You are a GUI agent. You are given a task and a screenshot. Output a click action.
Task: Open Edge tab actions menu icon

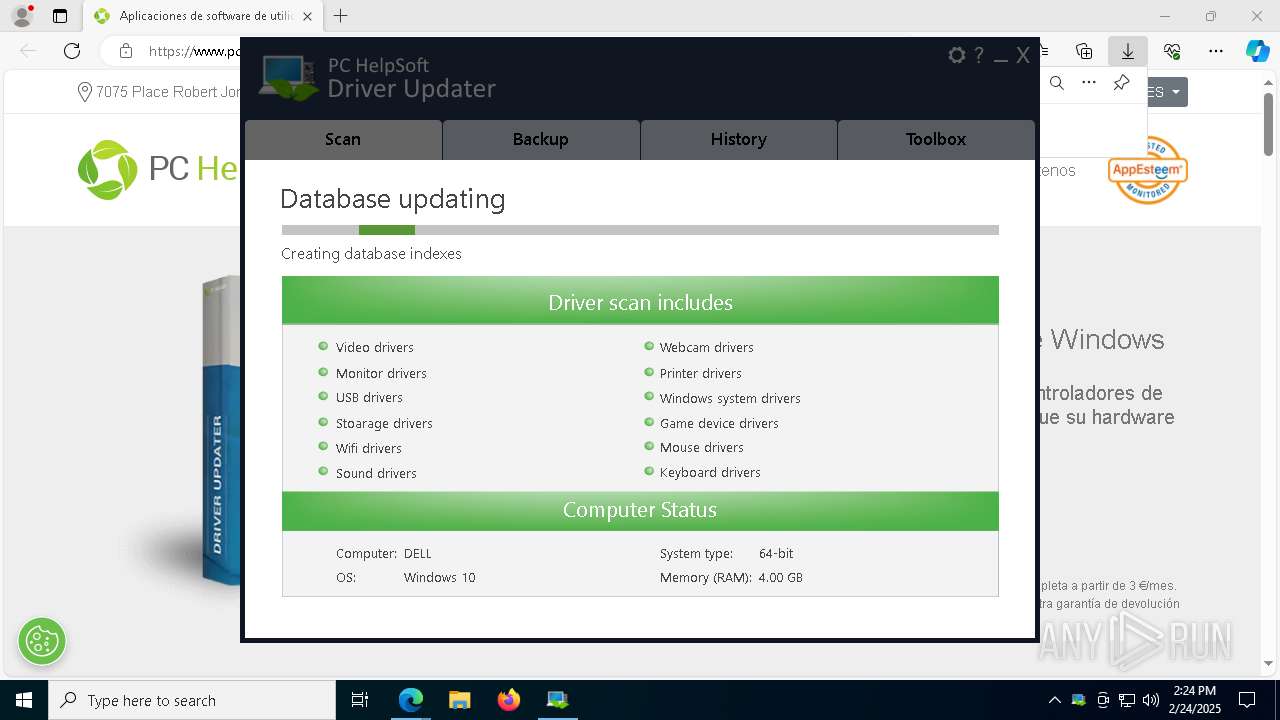pyautogui.click(x=60, y=16)
